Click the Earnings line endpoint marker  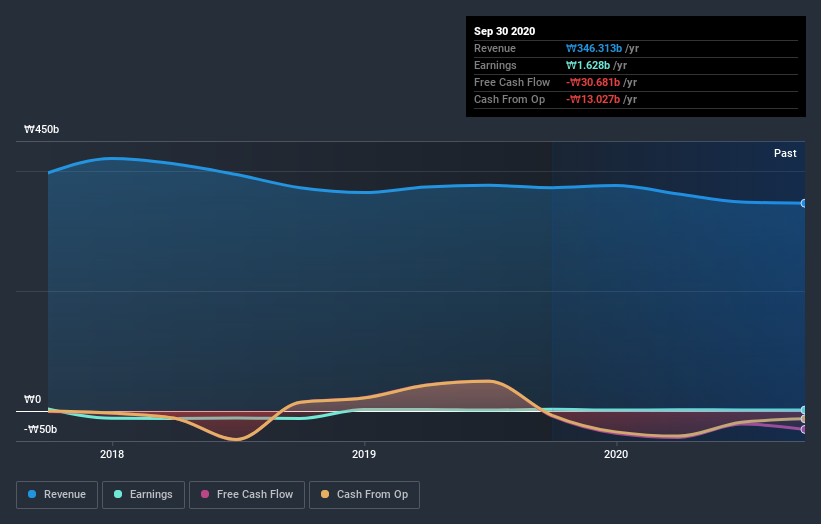coord(803,410)
